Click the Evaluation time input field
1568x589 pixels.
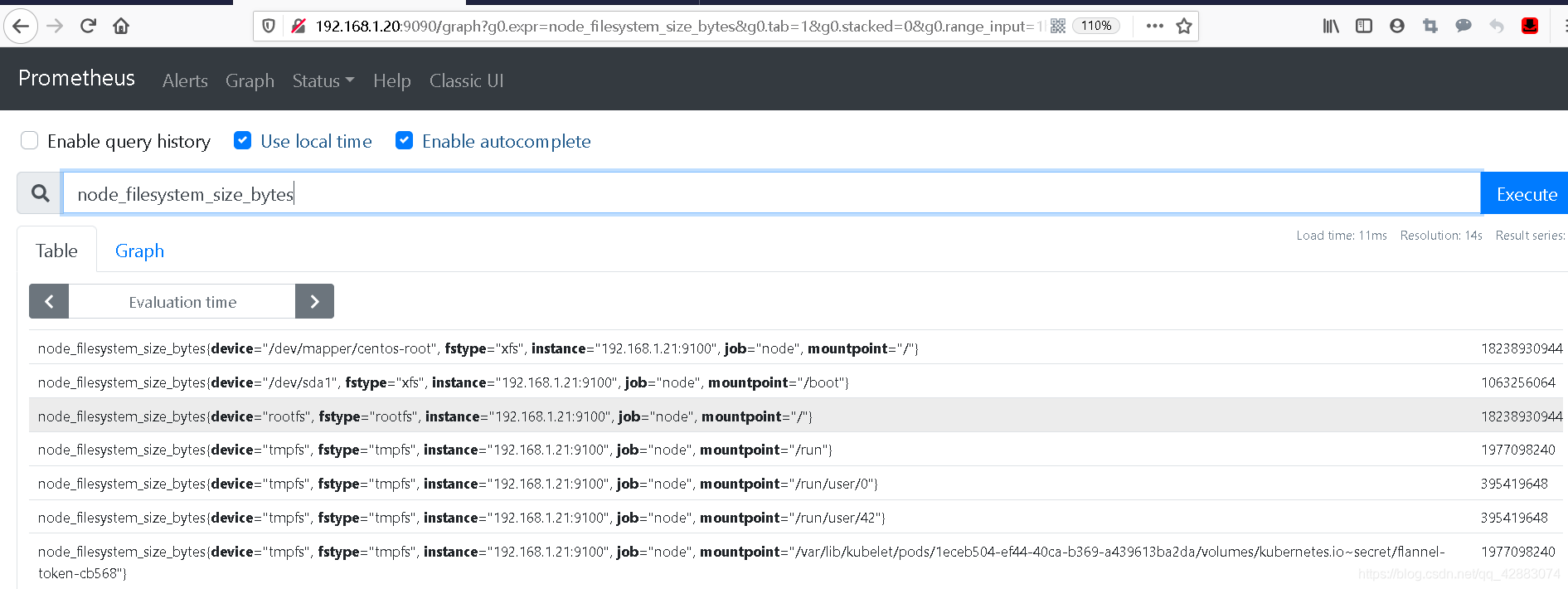click(x=182, y=301)
